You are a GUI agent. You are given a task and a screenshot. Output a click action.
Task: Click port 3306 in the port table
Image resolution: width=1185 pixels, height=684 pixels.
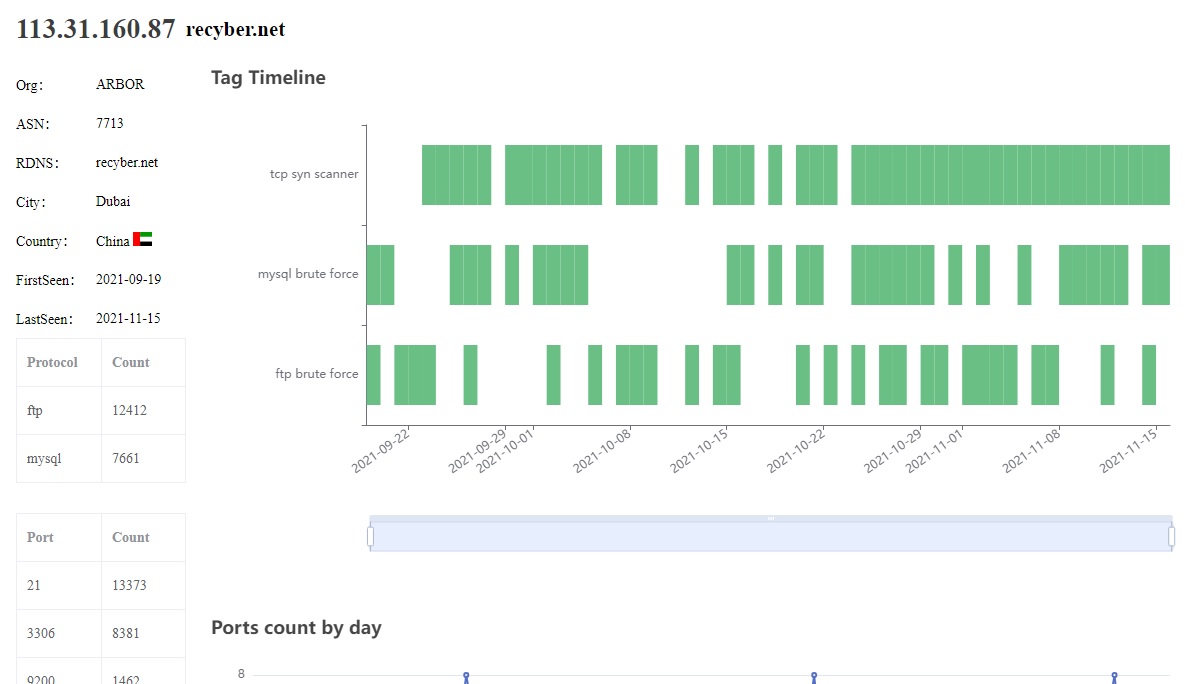(41, 633)
